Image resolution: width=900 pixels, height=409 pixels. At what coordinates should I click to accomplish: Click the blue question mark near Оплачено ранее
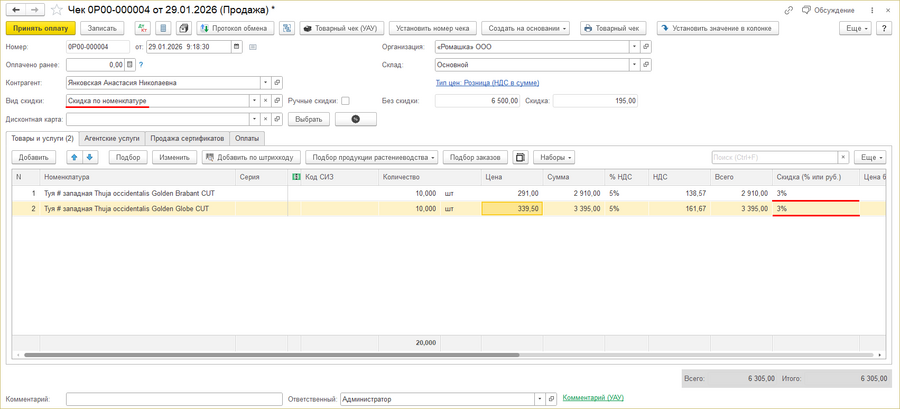[x=141, y=65]
